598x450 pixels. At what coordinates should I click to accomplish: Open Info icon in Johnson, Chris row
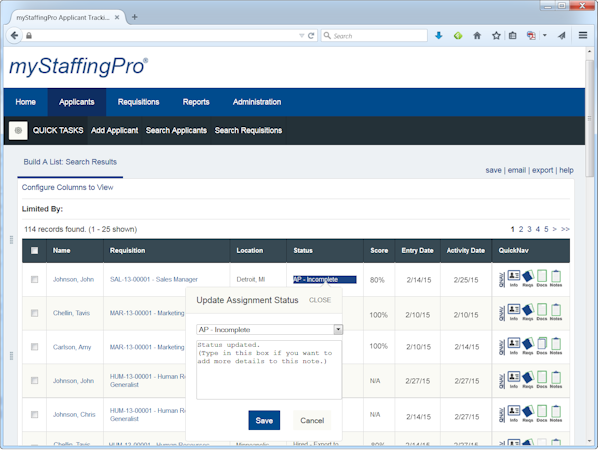tap(514, 413)
